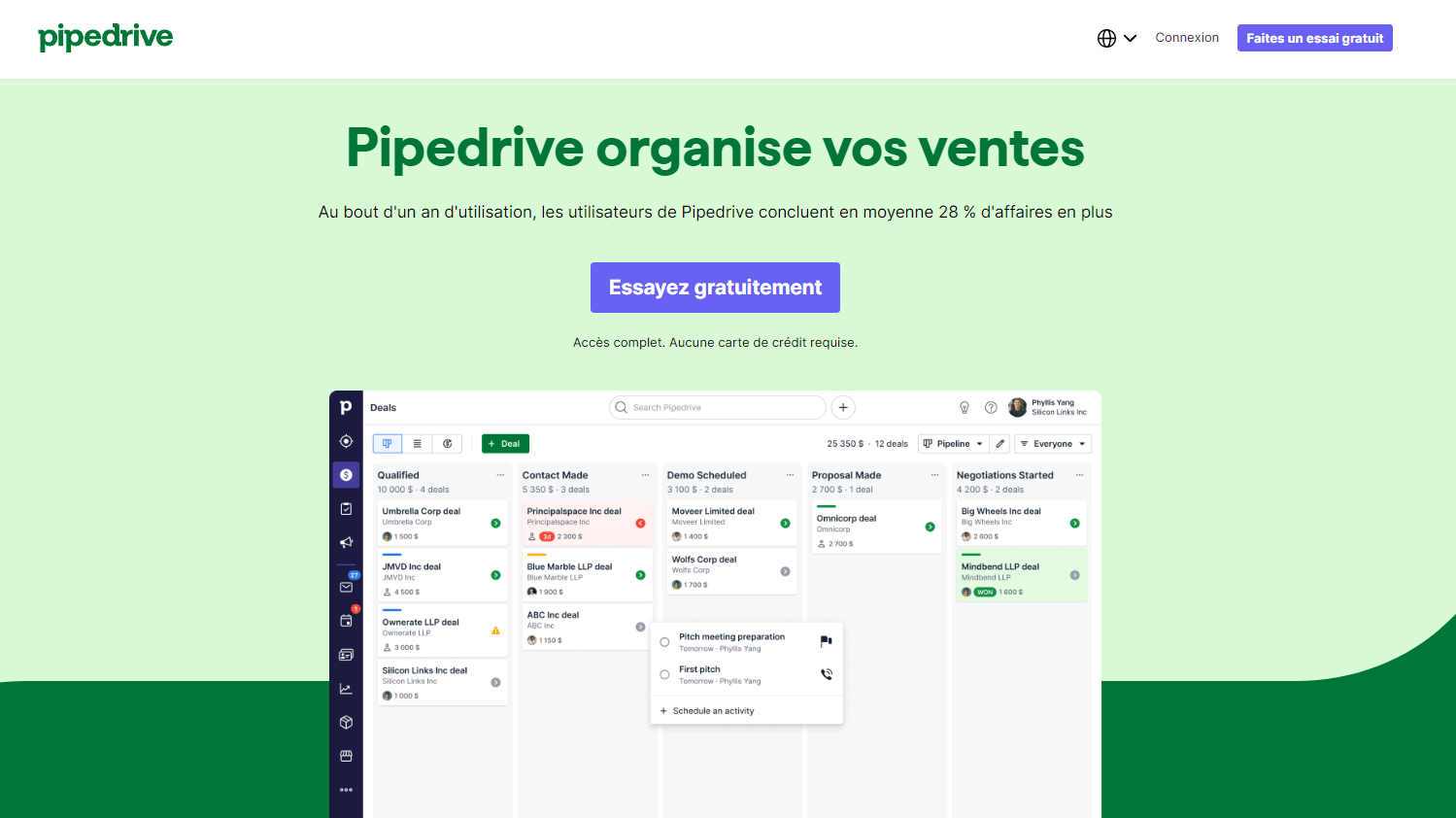Open the Omnicorp deal card

point(876,528)
